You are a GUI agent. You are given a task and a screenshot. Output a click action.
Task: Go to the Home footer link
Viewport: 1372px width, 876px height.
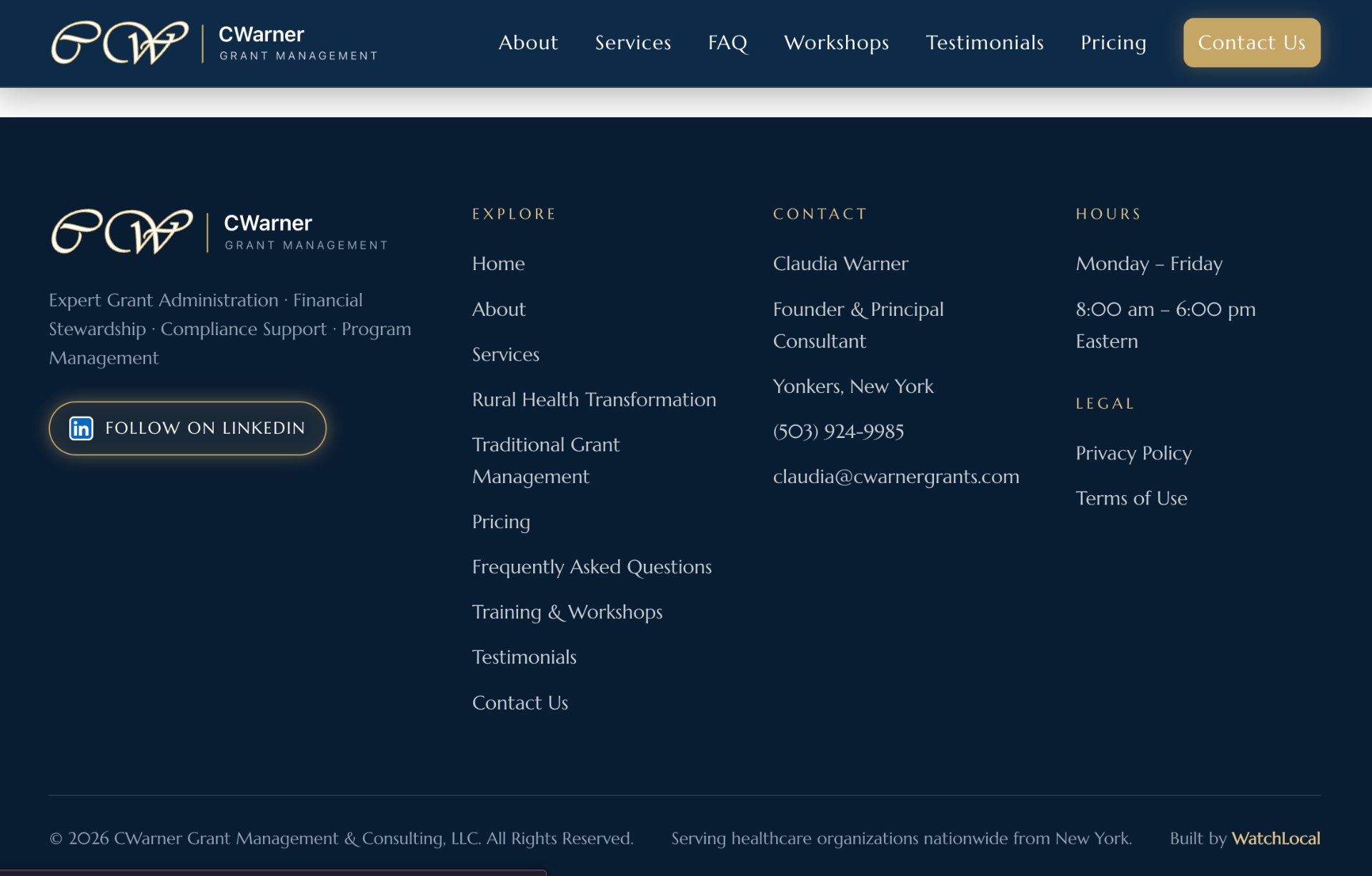tap(498, 264)
